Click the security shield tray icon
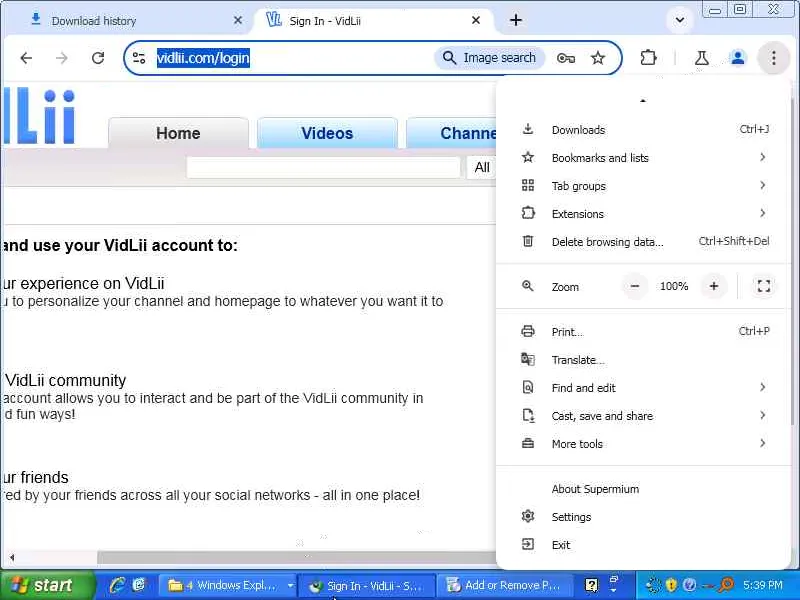Viewport: 800px width, 600px height. tap(671, 585)
